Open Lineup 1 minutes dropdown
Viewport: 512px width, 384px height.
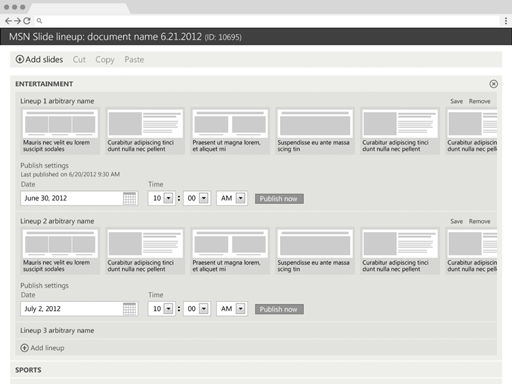(x=204, y=198)
